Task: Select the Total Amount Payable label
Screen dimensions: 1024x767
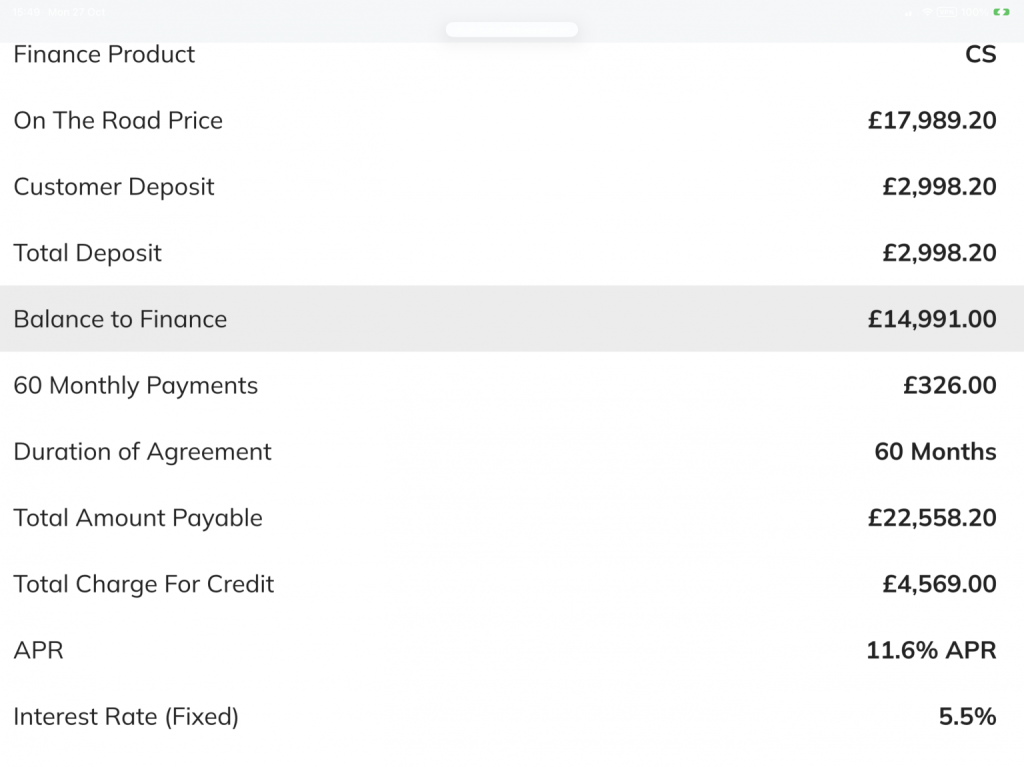Action: (138, 518)
